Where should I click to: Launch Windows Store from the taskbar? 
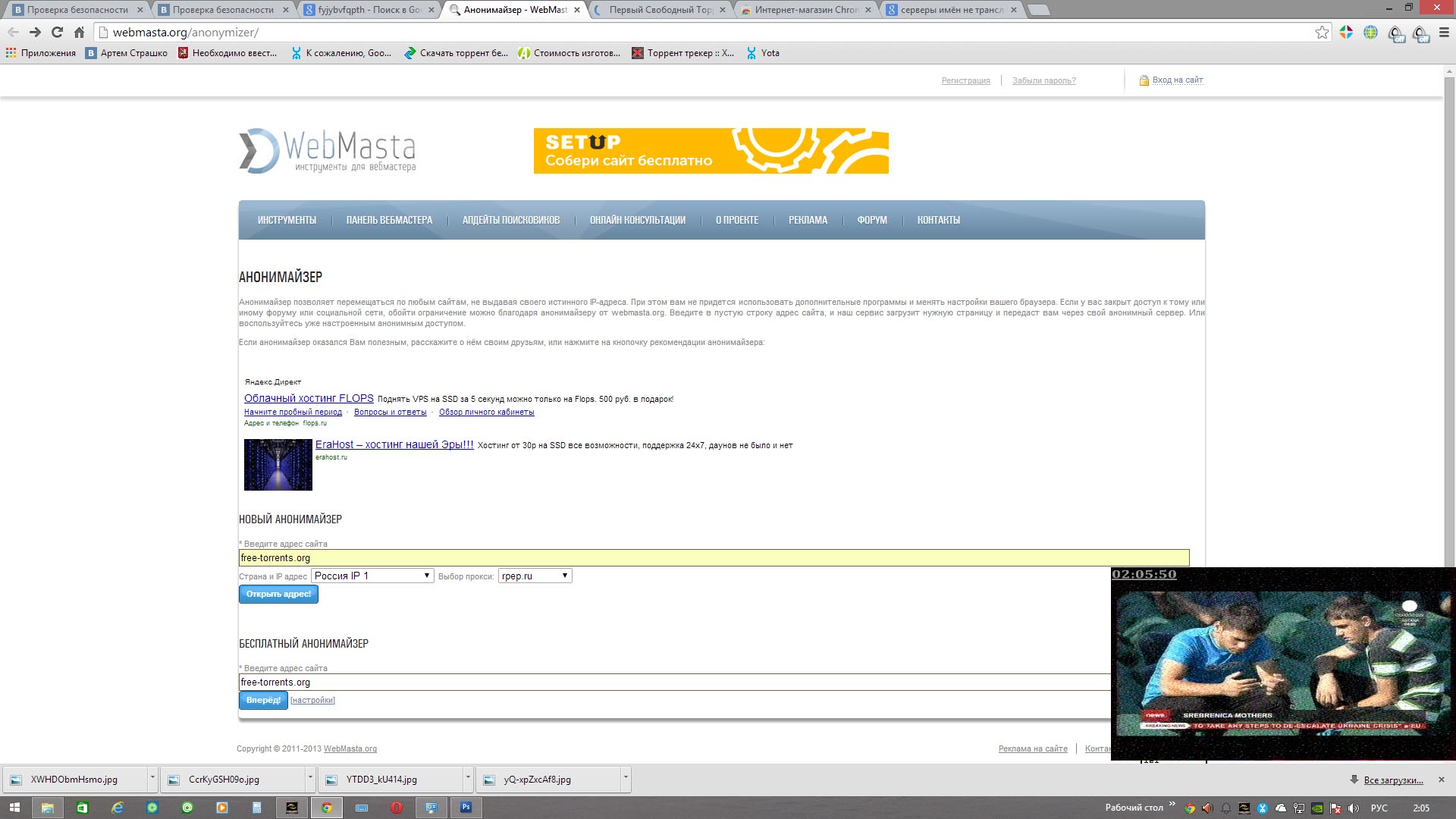click(x=82, y=808)
